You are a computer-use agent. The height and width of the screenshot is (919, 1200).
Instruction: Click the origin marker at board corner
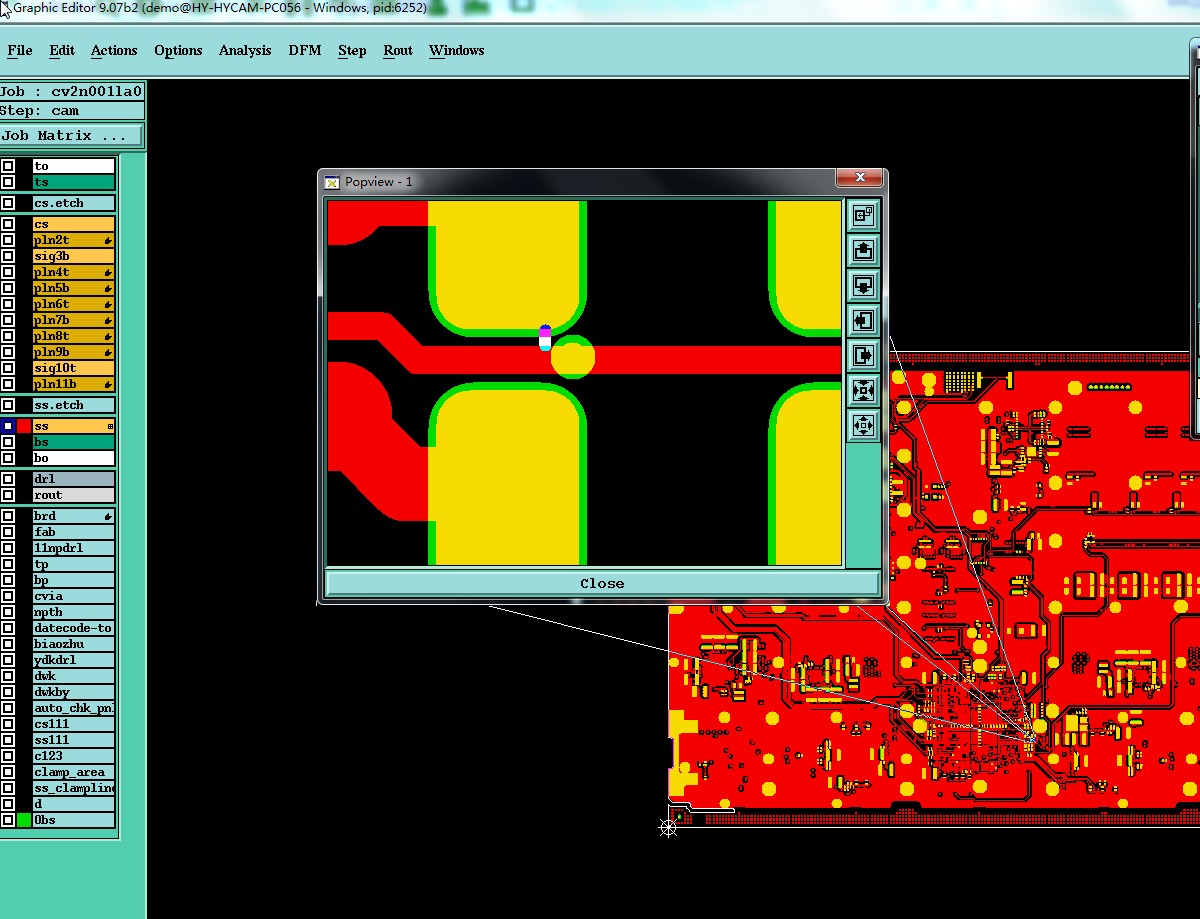pos(668,827)
